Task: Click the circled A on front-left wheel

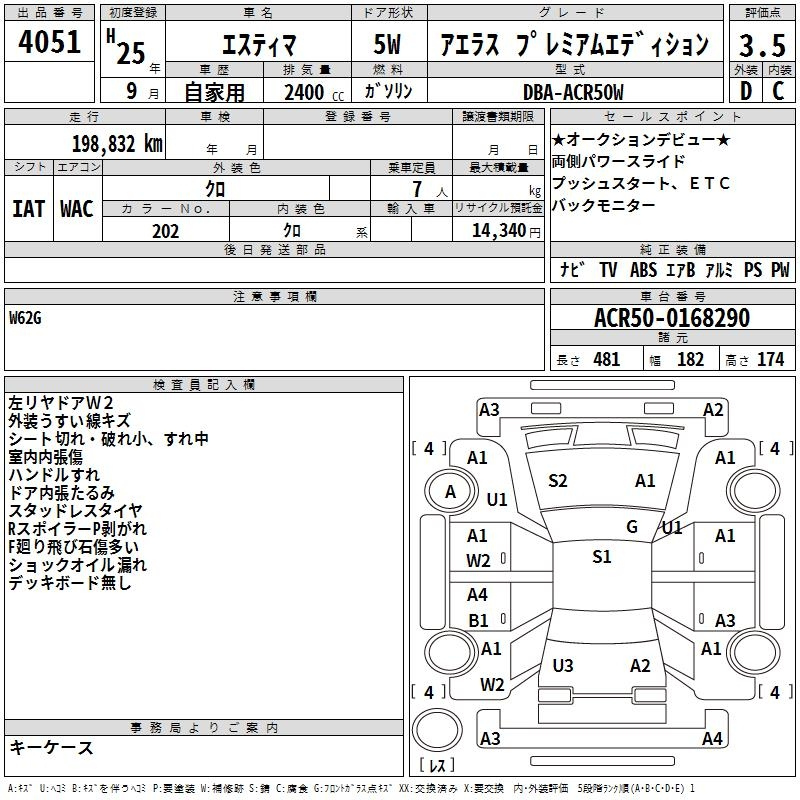Action: coord(450,491)
